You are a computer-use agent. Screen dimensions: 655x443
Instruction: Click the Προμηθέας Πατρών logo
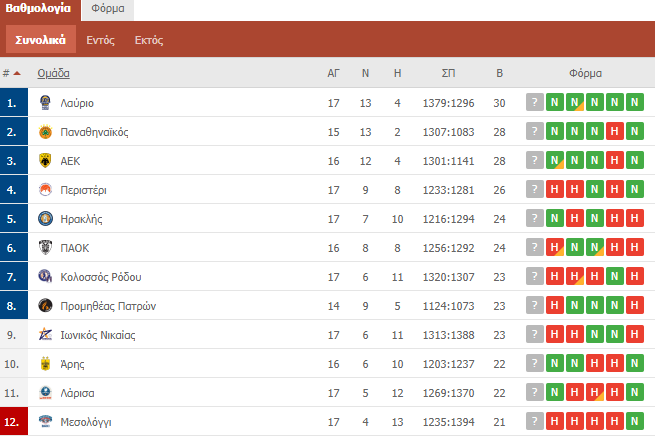45,306
